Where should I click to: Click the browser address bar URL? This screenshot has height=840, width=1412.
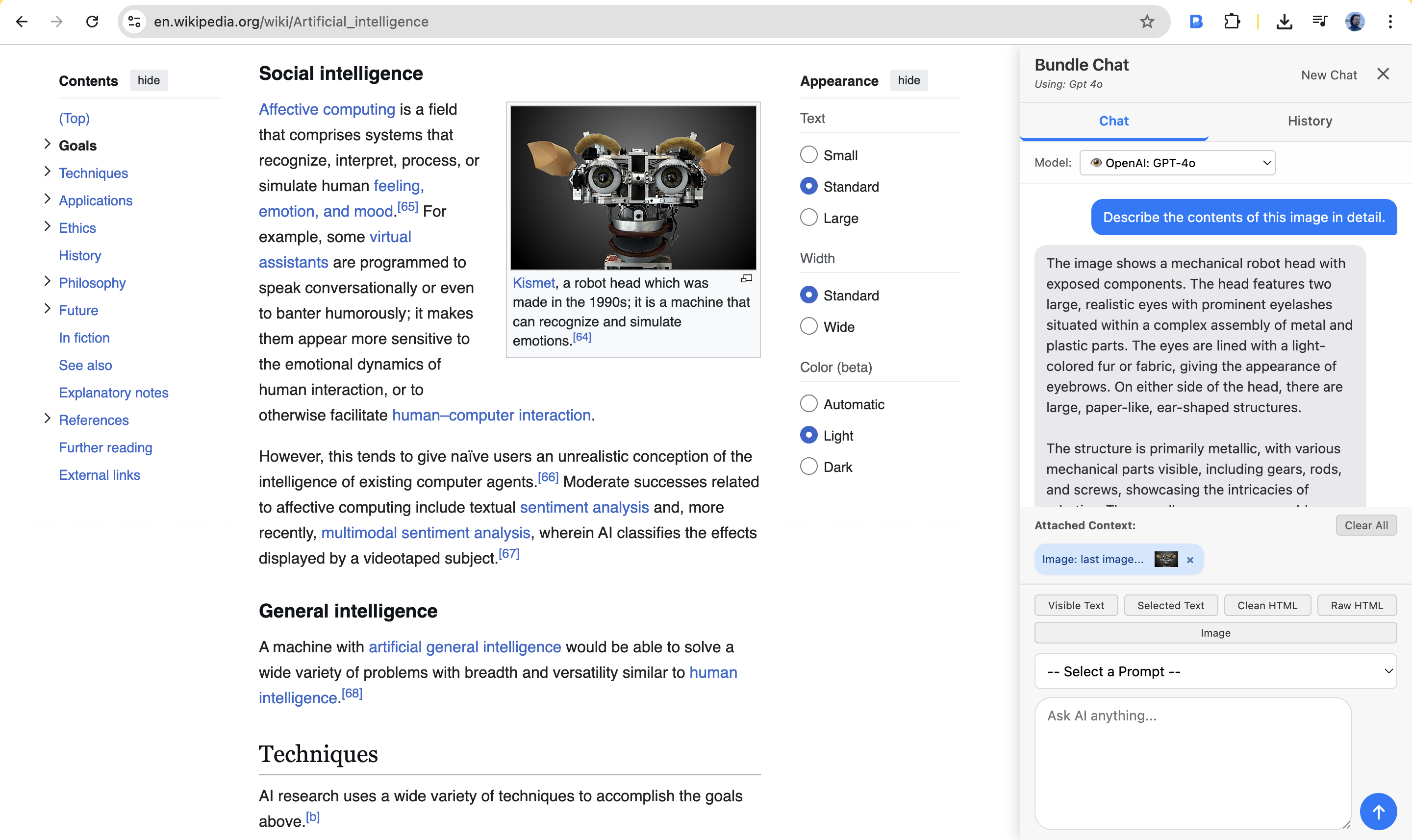point(291,22)
